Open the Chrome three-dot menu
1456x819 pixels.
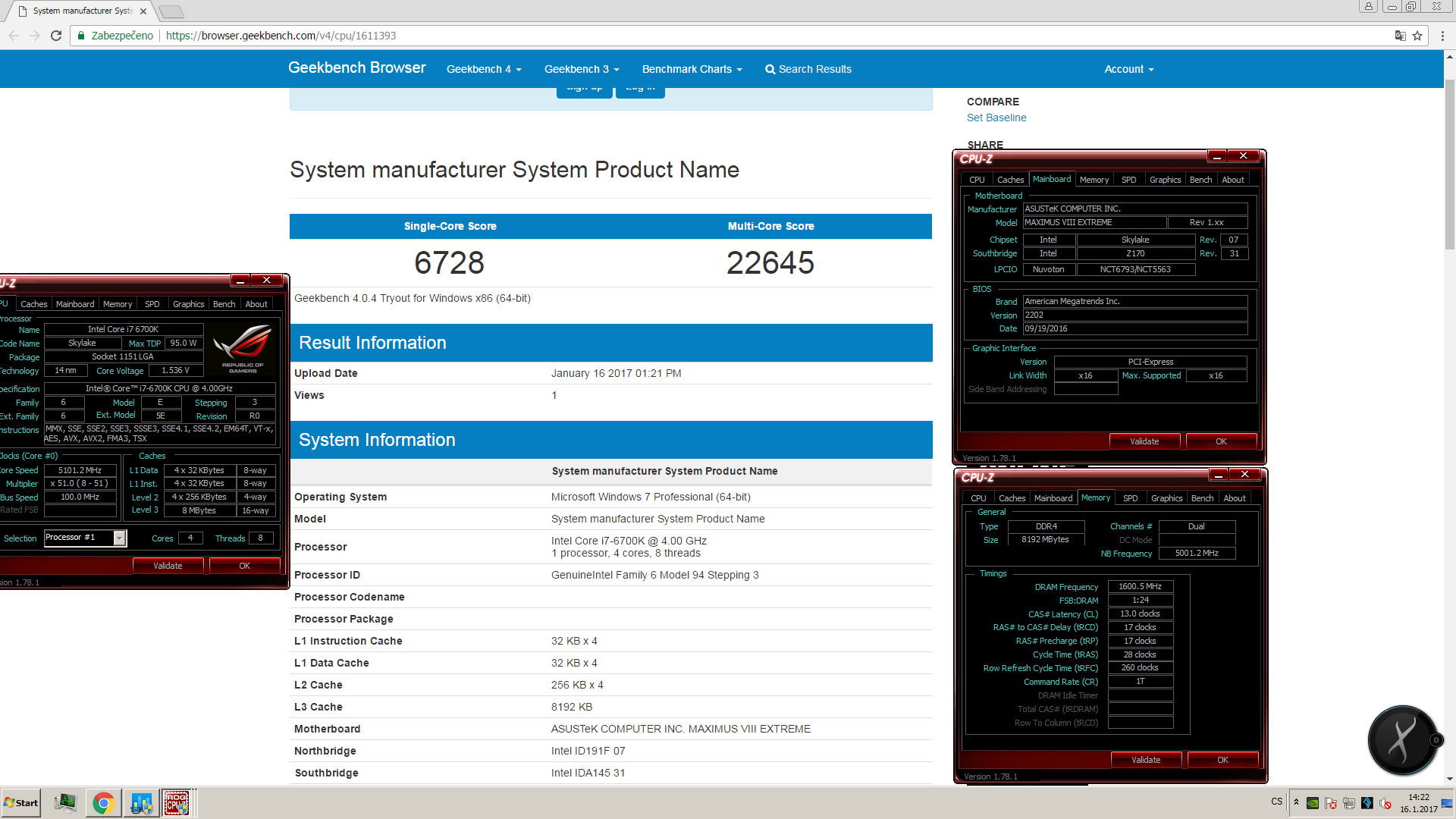(1442, 36)
